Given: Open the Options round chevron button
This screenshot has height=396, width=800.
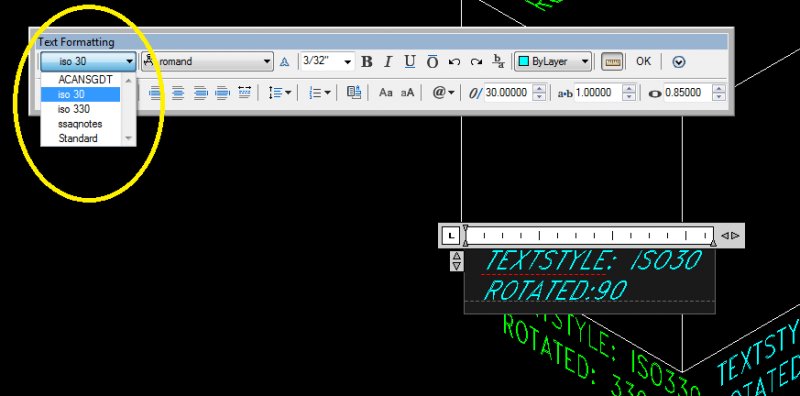Looking at the screenshot, I should coord(679,62).
